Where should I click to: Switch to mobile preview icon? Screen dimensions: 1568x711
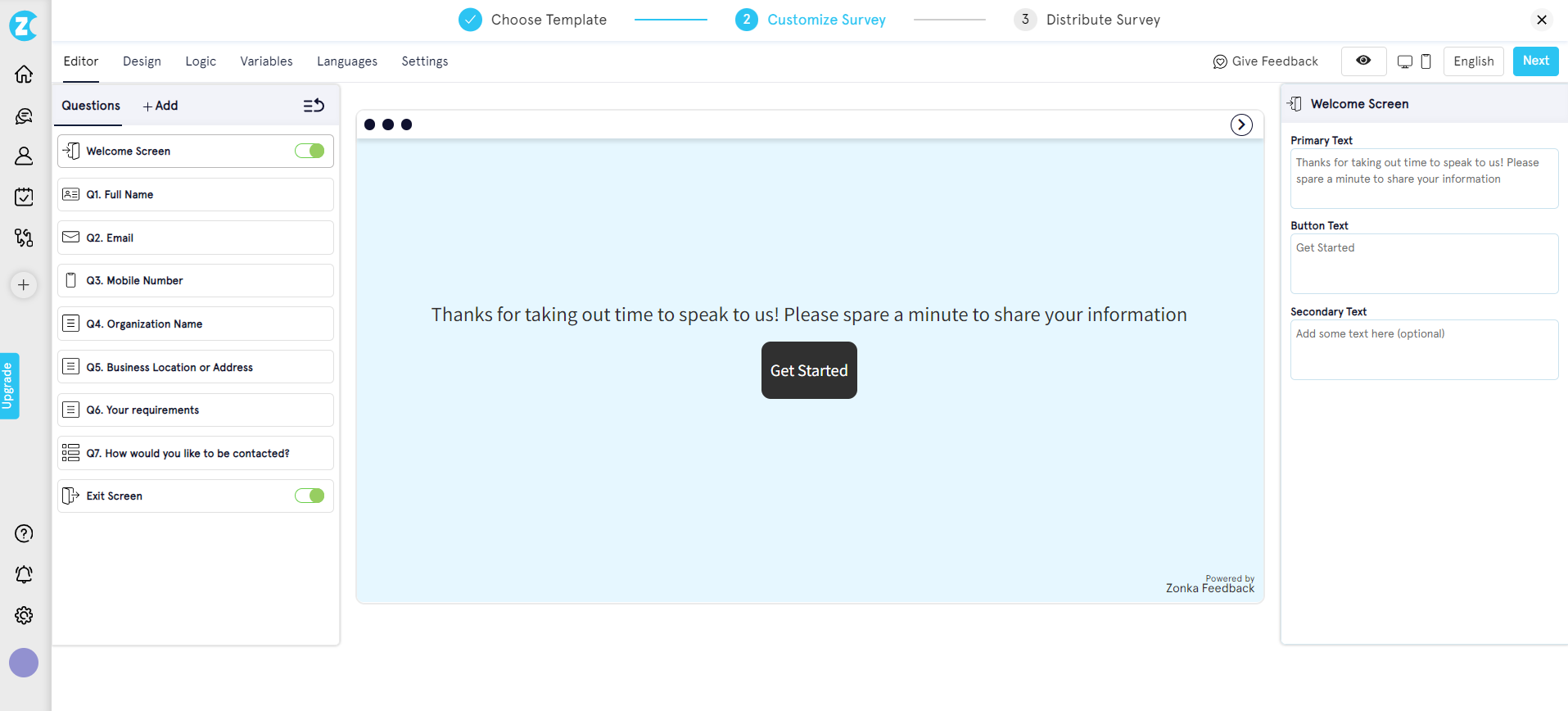[x=1426, y=61]
